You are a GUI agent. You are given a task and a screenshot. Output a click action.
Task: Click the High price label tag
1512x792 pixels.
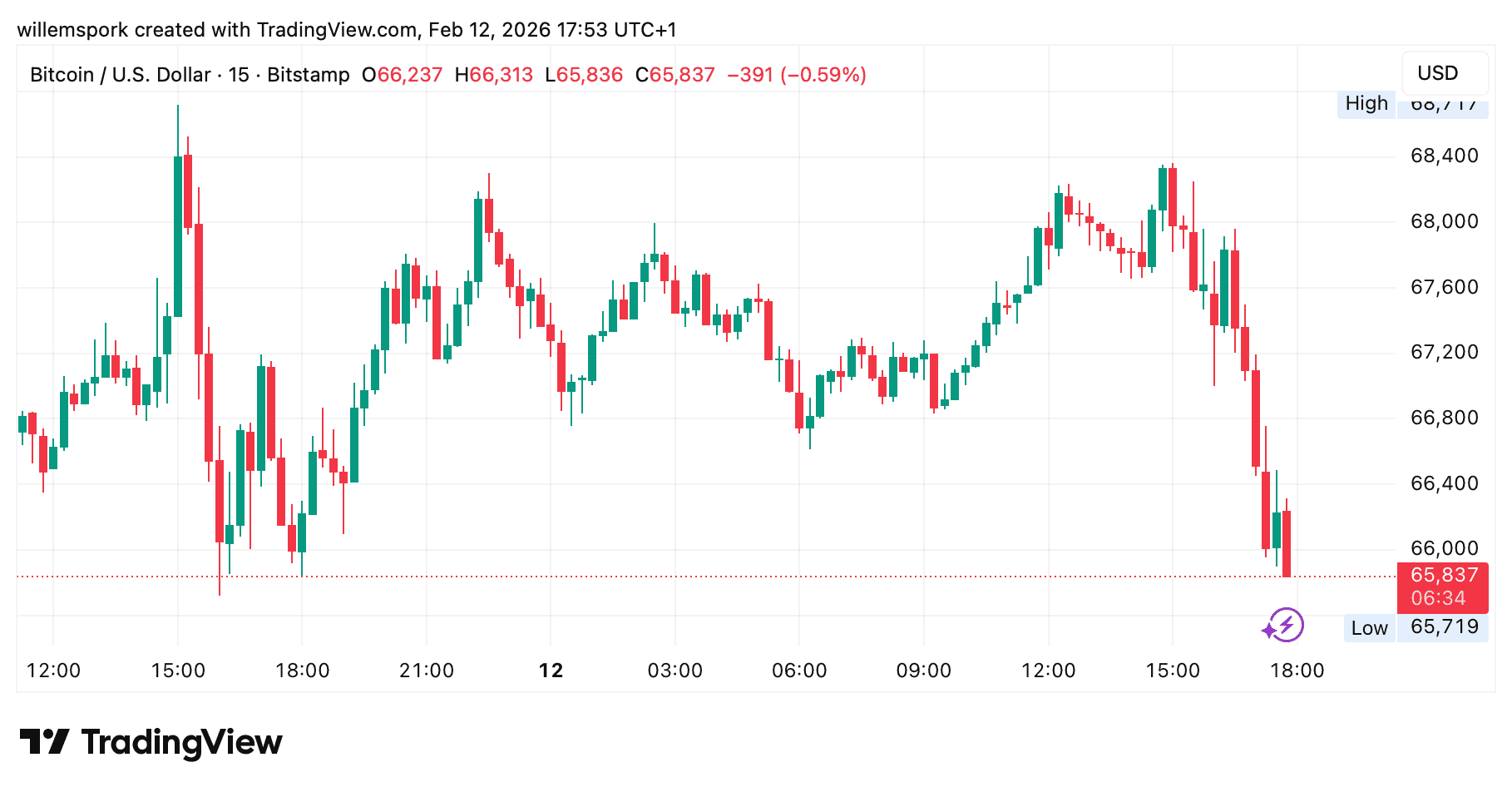click(1366, 104)
